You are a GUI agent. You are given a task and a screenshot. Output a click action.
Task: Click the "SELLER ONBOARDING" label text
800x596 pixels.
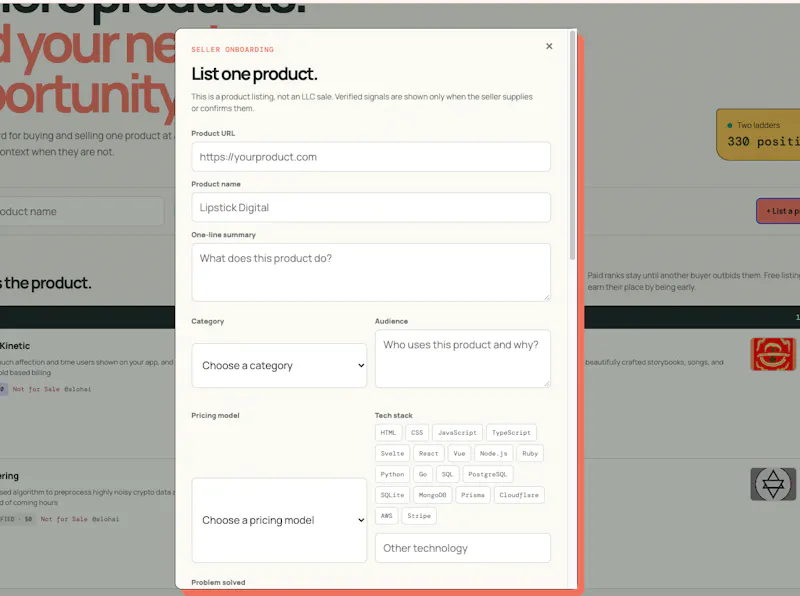[233, 49]
